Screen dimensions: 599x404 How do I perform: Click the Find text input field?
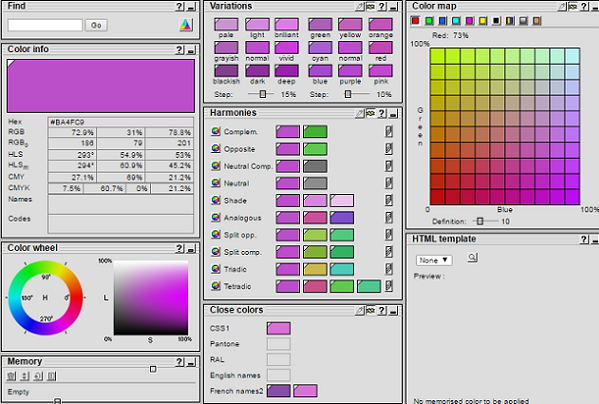coord(45,25)
